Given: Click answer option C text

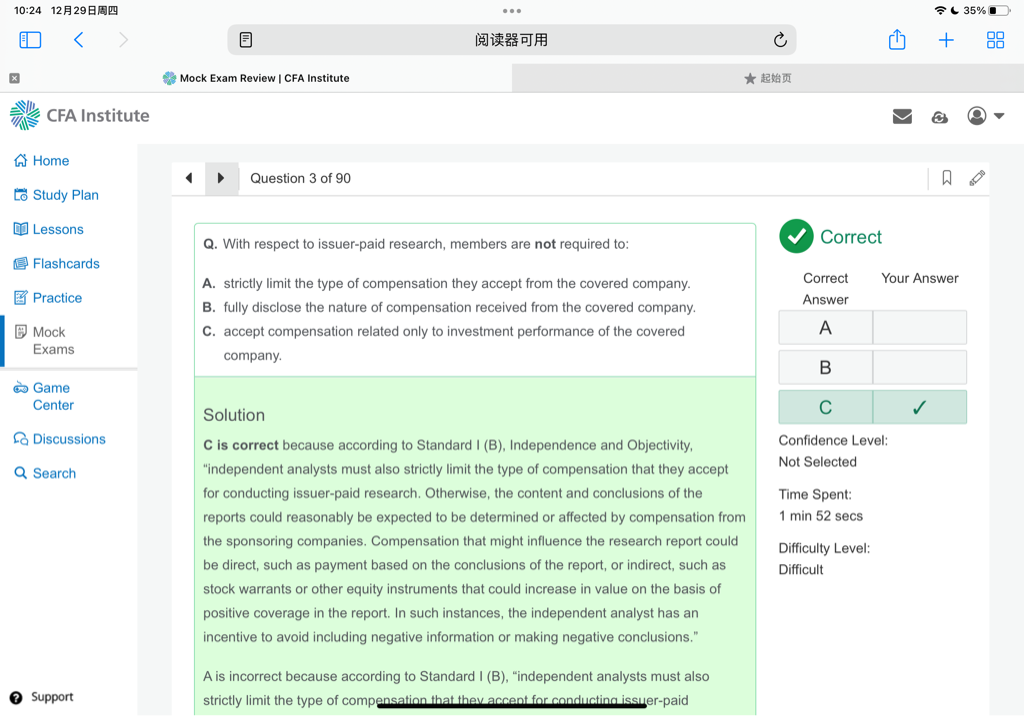Looking at the screenshot, I should 454,344.
